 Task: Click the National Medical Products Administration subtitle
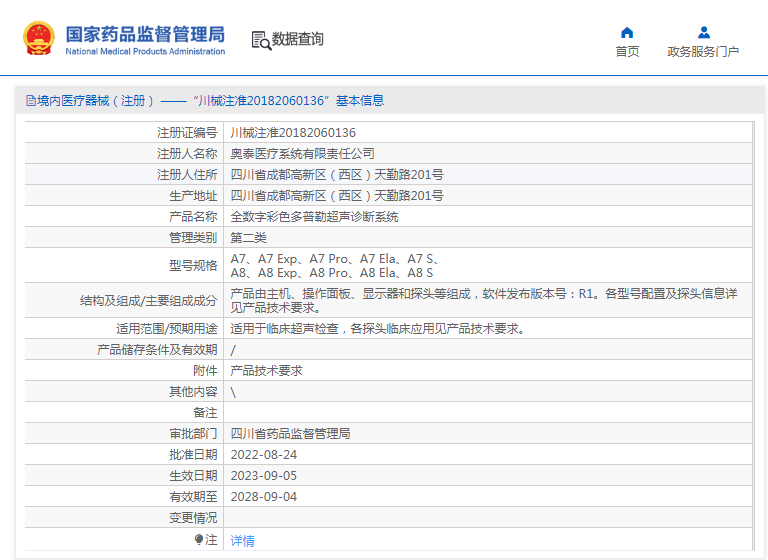(145, 51)
